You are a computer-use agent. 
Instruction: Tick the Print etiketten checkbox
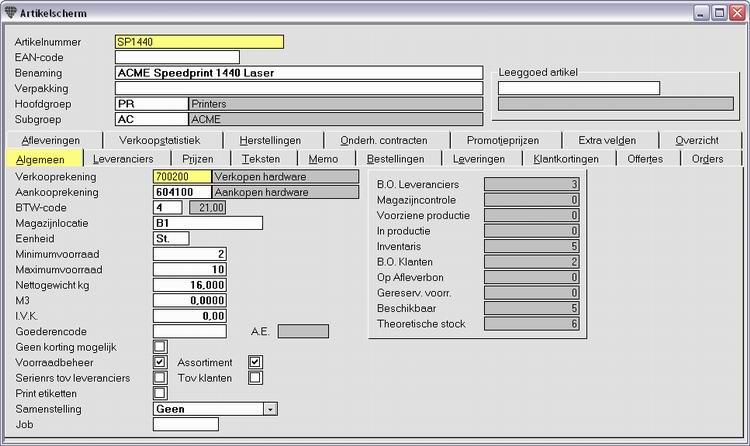tap(160, 393)
